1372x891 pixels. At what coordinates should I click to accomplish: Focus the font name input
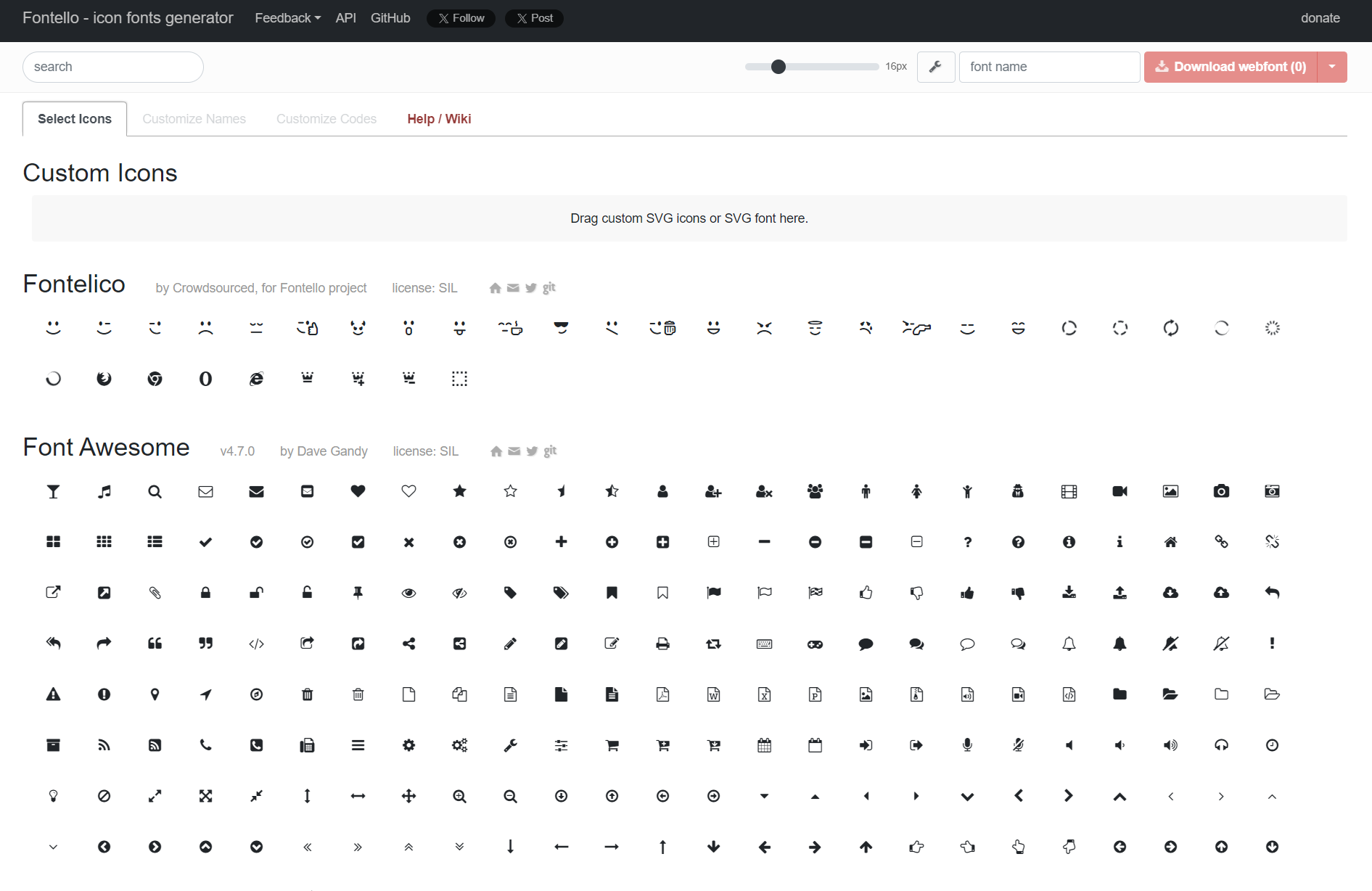point(1049,67)
